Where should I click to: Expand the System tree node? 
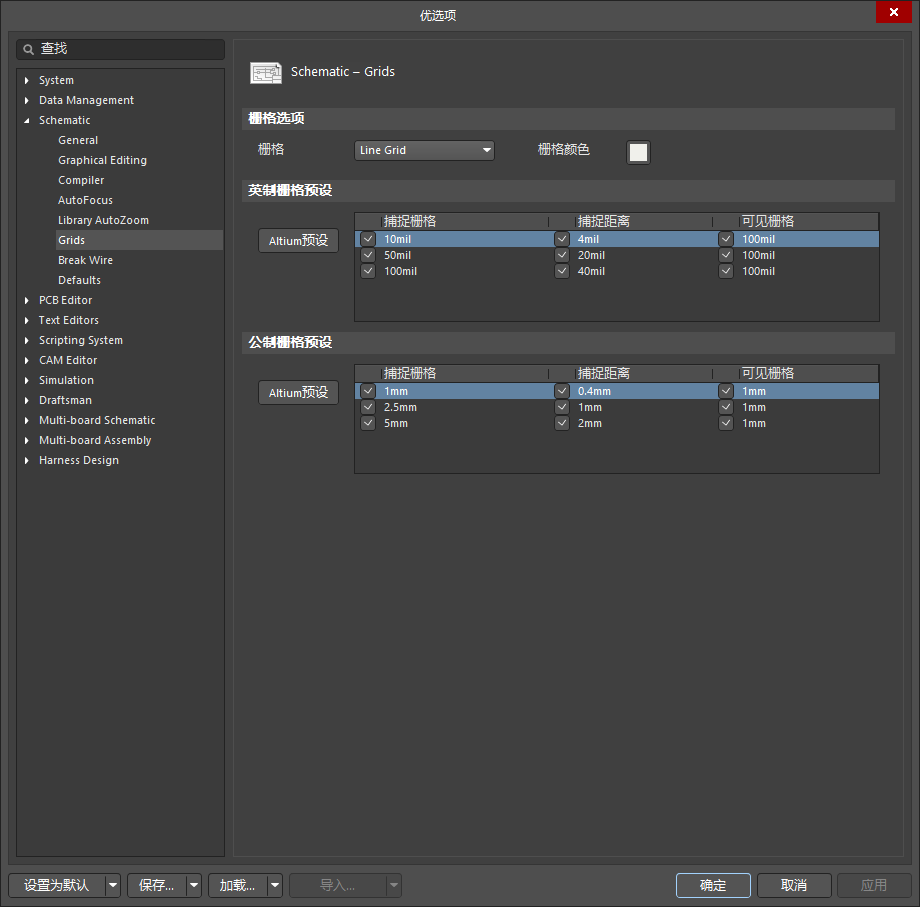(x=27, y=80)
